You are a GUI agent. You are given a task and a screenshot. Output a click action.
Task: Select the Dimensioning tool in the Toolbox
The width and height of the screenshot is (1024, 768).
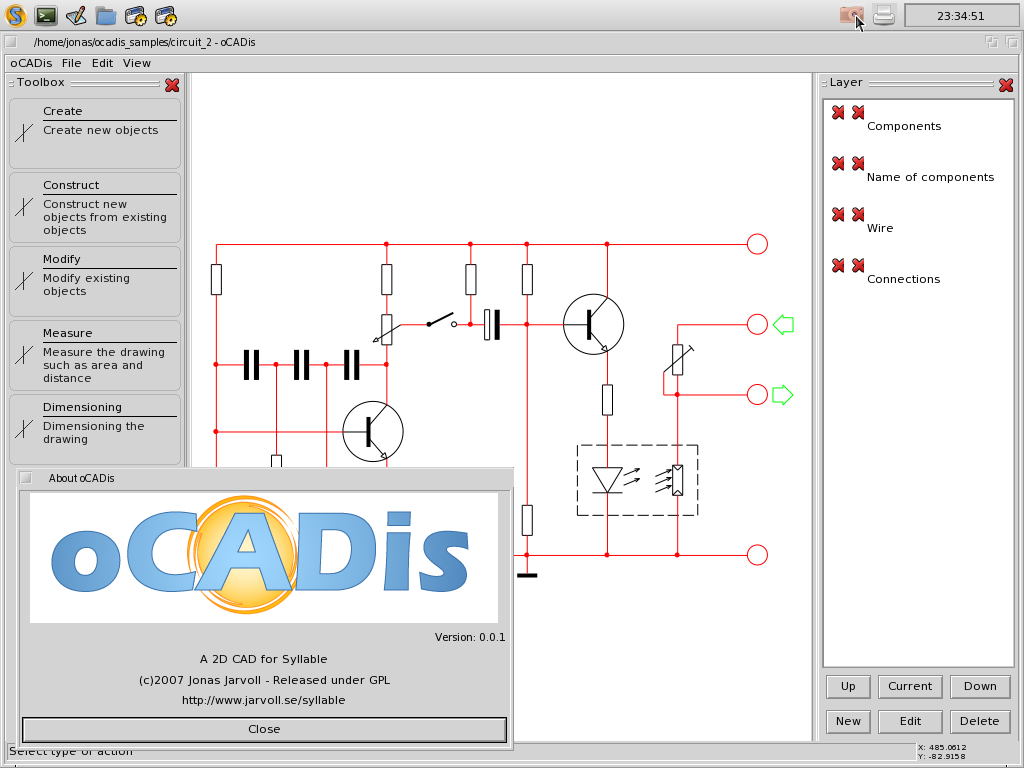[x=95, y=429]
